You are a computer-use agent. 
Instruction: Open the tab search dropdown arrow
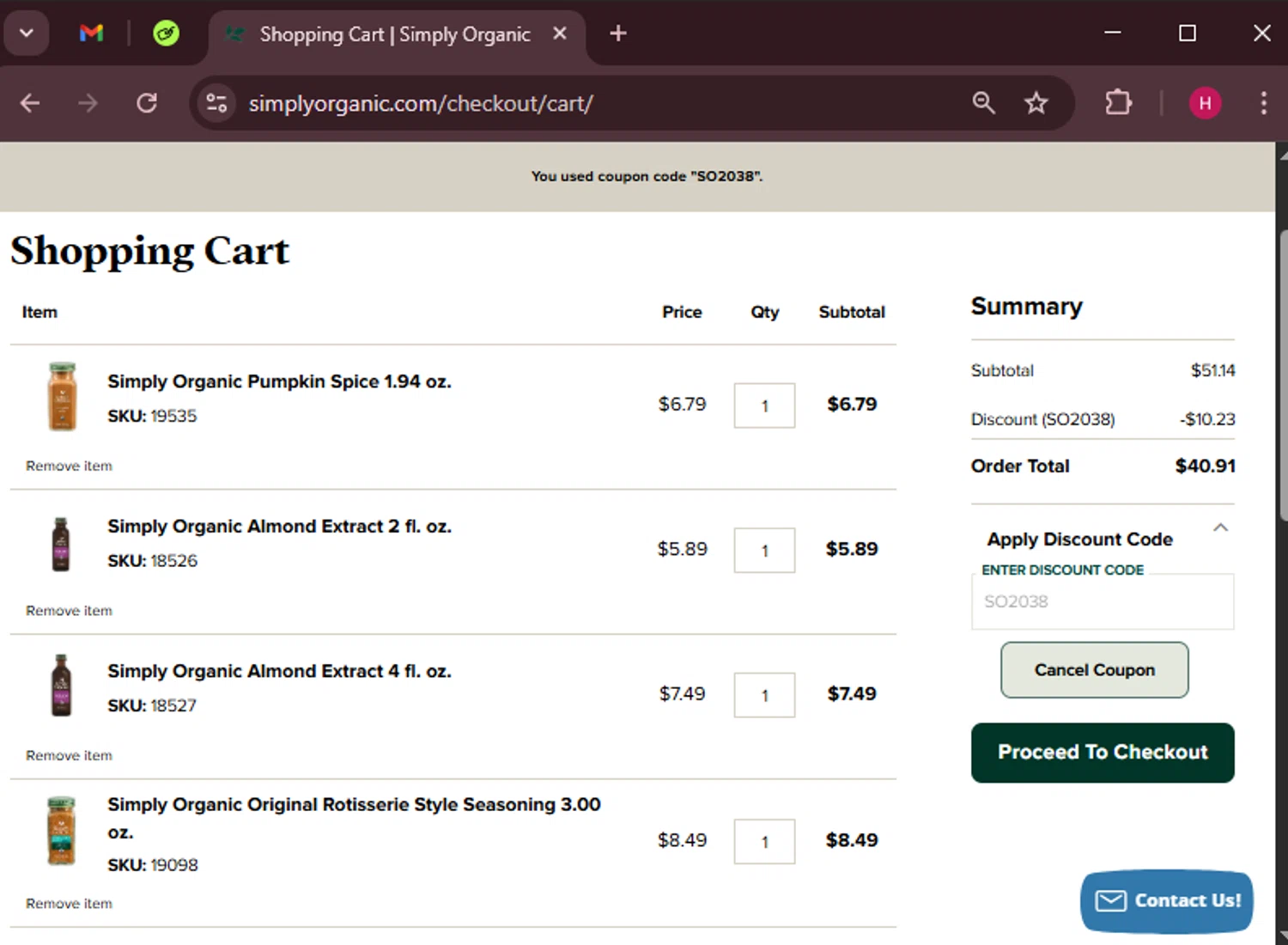point(27,34)
